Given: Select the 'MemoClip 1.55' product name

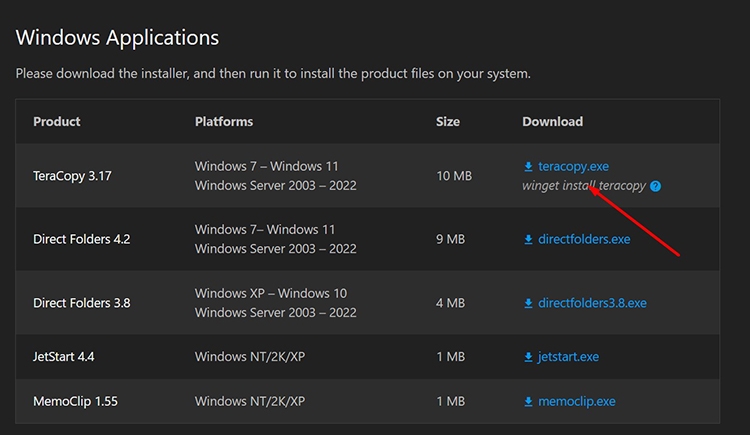Looking at the screenshot, I should [75, 402].
